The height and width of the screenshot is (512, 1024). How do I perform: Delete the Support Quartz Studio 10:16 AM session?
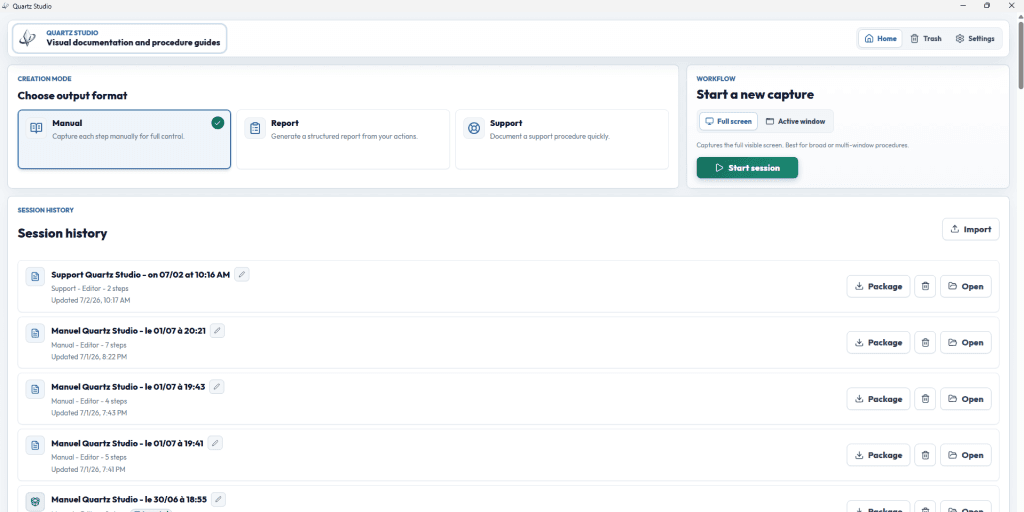click(925, 286)
